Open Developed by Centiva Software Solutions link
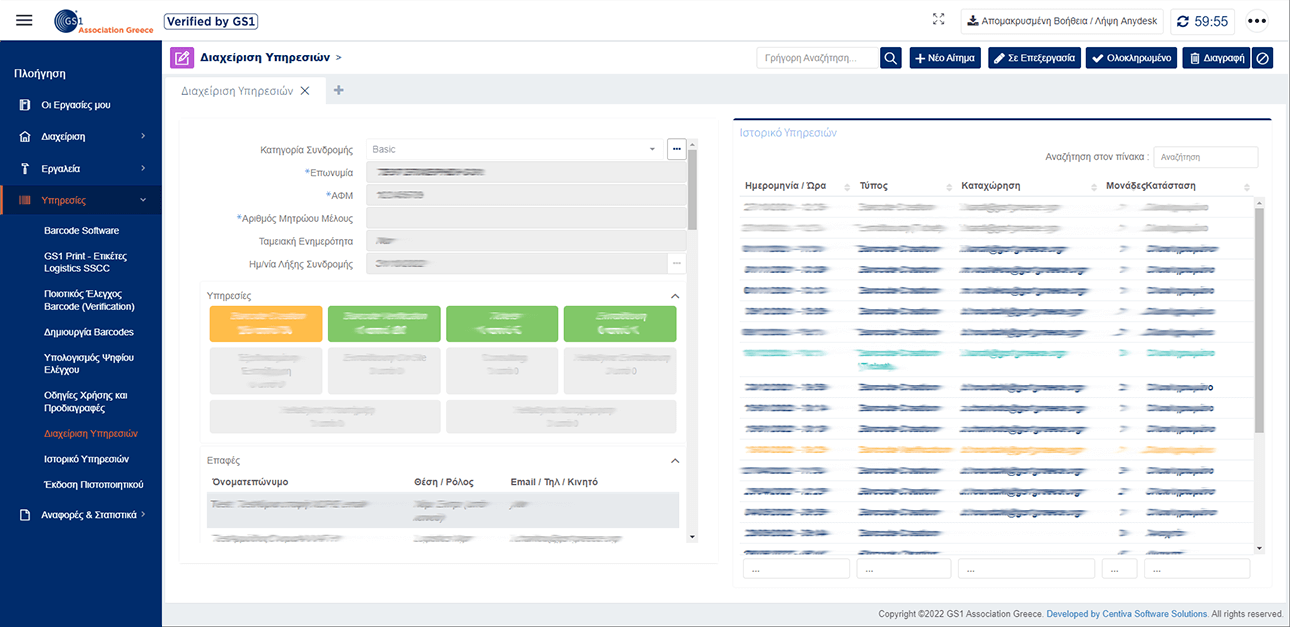 coord(1126,614)
